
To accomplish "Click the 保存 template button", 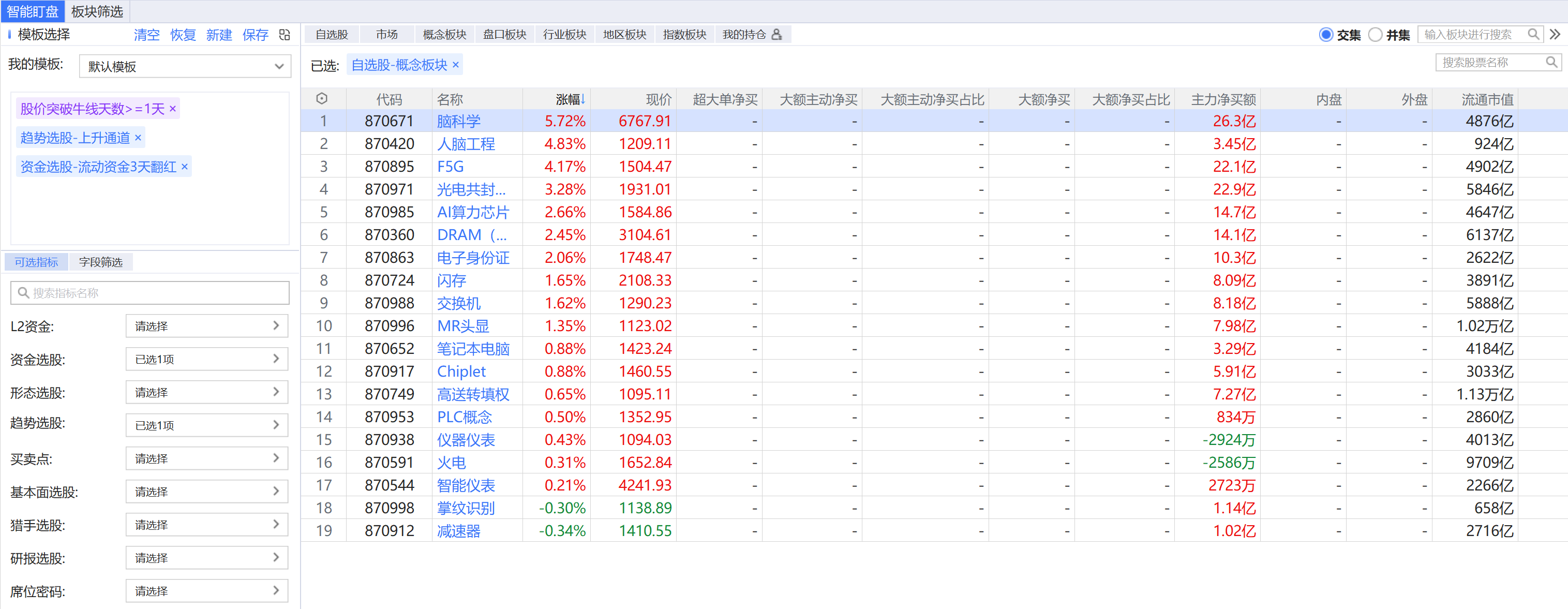I will [x=255, y=35].
